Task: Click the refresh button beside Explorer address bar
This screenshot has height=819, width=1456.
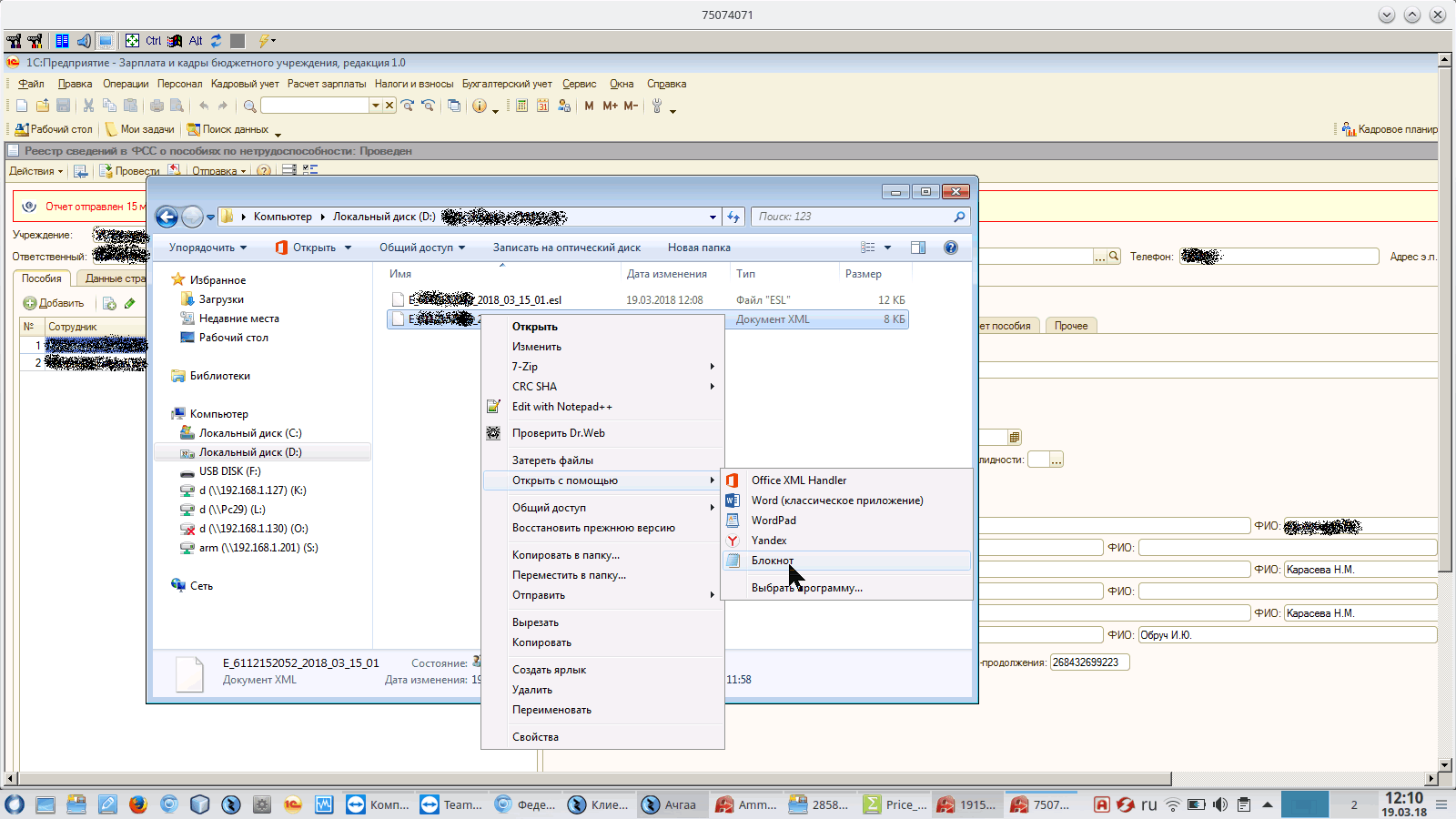Action: tap(733, 217)
